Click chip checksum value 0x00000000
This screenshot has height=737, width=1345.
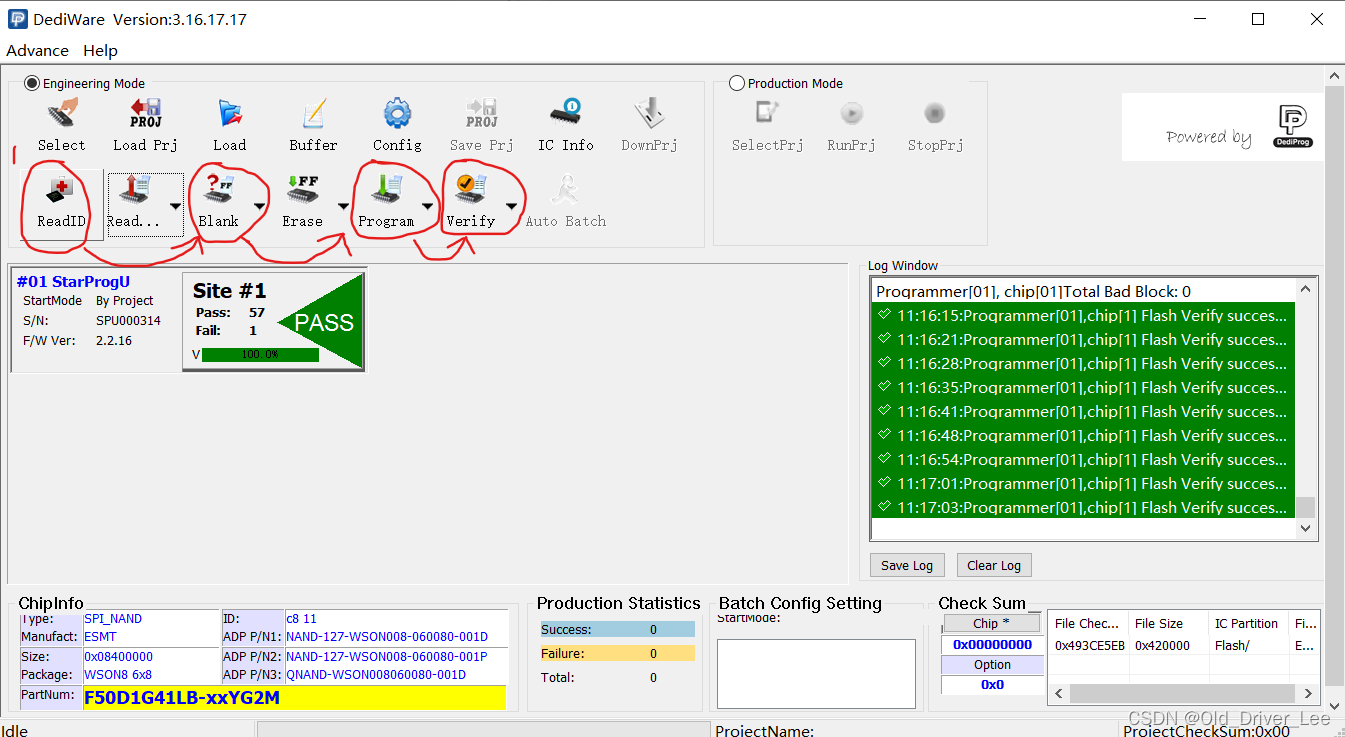(992, 645)
